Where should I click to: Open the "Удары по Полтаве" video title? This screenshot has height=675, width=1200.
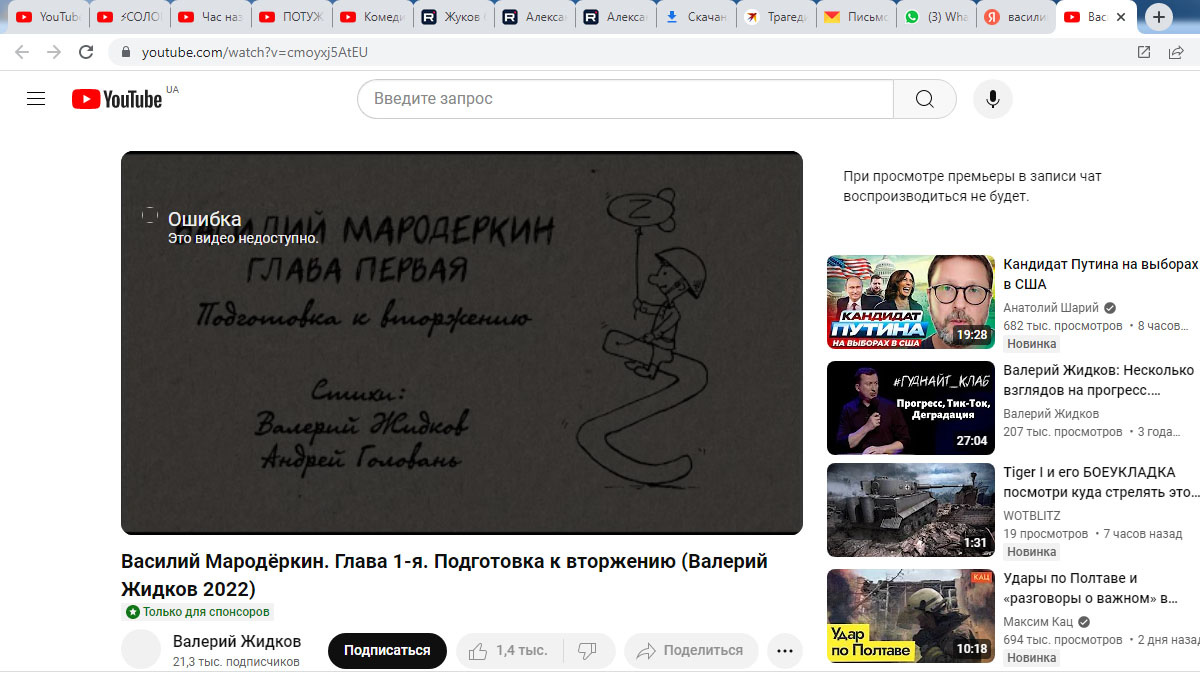(1091, 588)
